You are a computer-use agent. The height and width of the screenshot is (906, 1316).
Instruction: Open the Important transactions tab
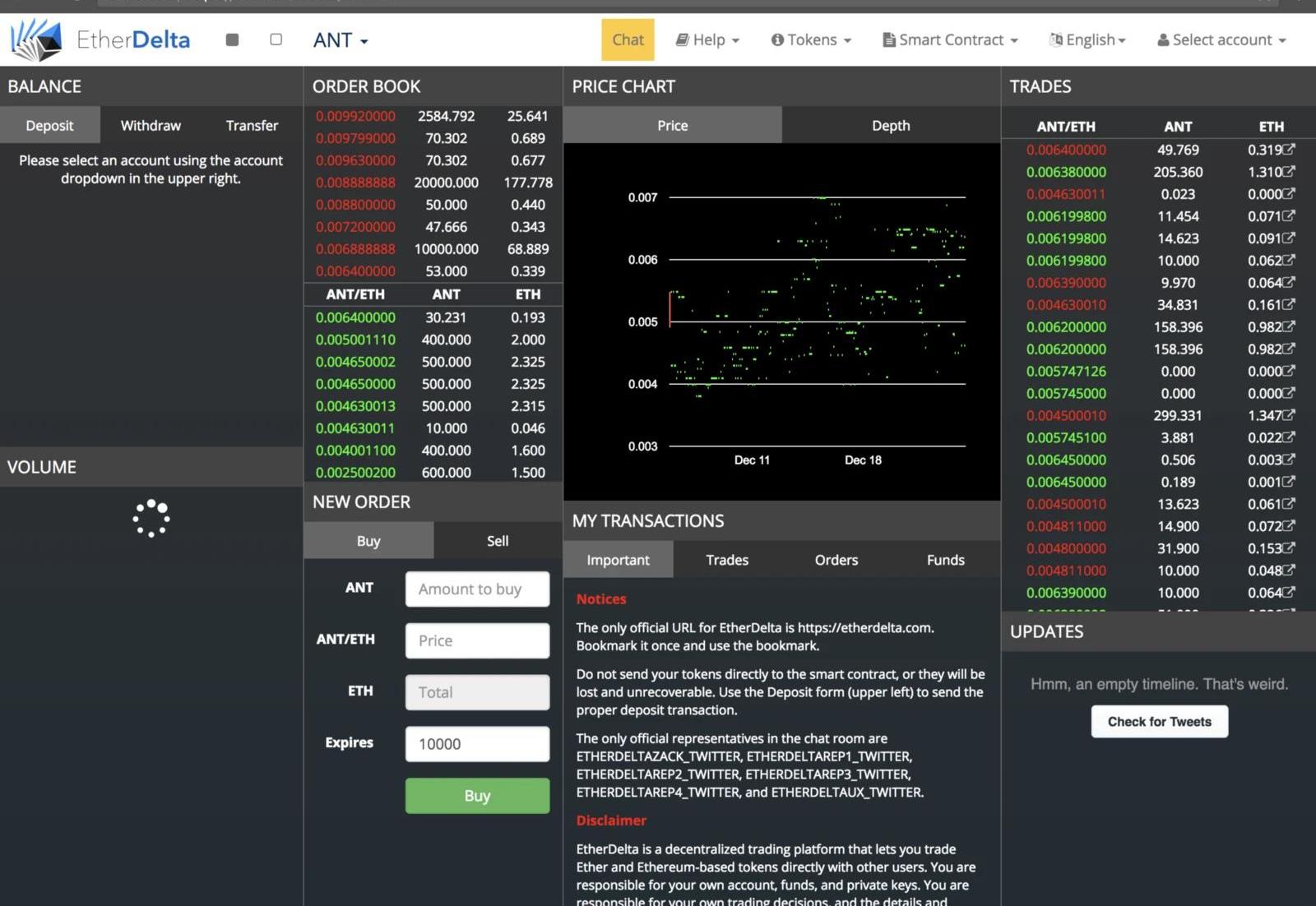[618, 559]
